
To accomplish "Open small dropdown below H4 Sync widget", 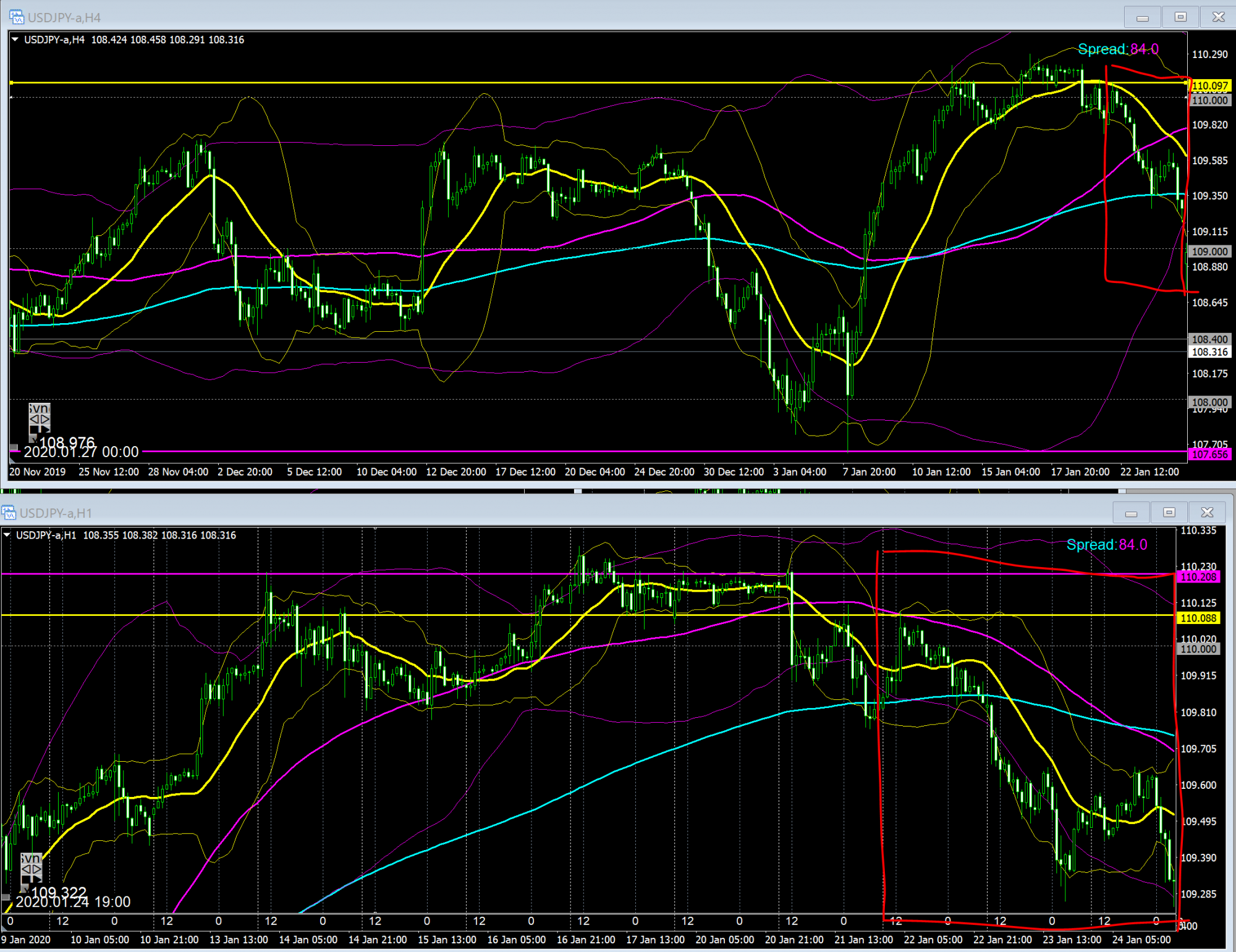I will [33, 438].
